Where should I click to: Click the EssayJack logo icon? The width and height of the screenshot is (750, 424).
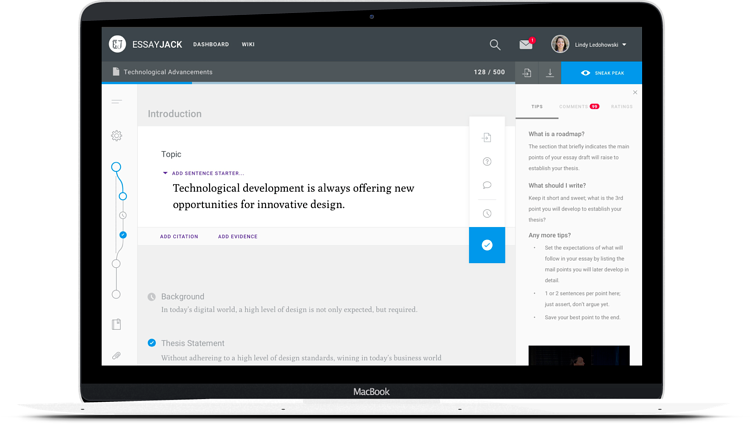117,44
